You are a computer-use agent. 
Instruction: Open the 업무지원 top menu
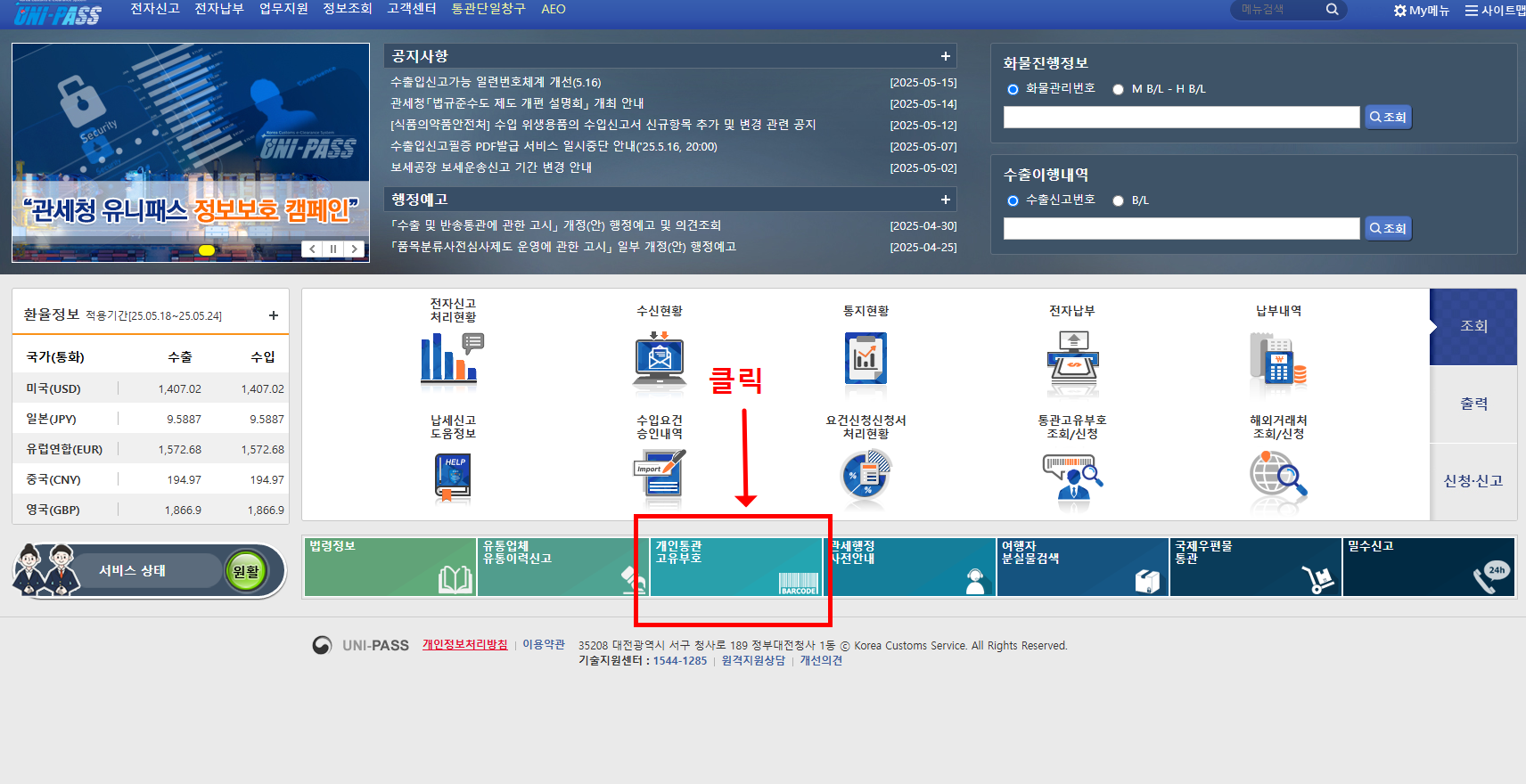point(283,9)
